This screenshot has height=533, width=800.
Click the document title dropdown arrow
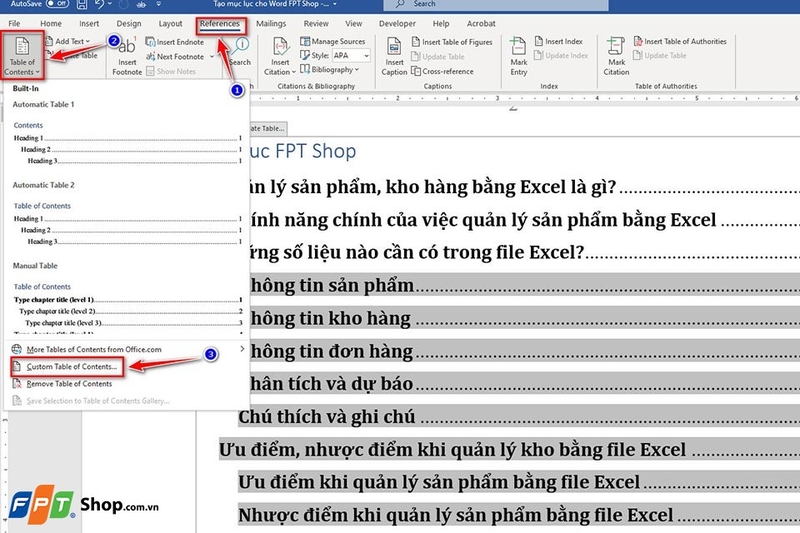pyautogui.click(x=335, y=4)
